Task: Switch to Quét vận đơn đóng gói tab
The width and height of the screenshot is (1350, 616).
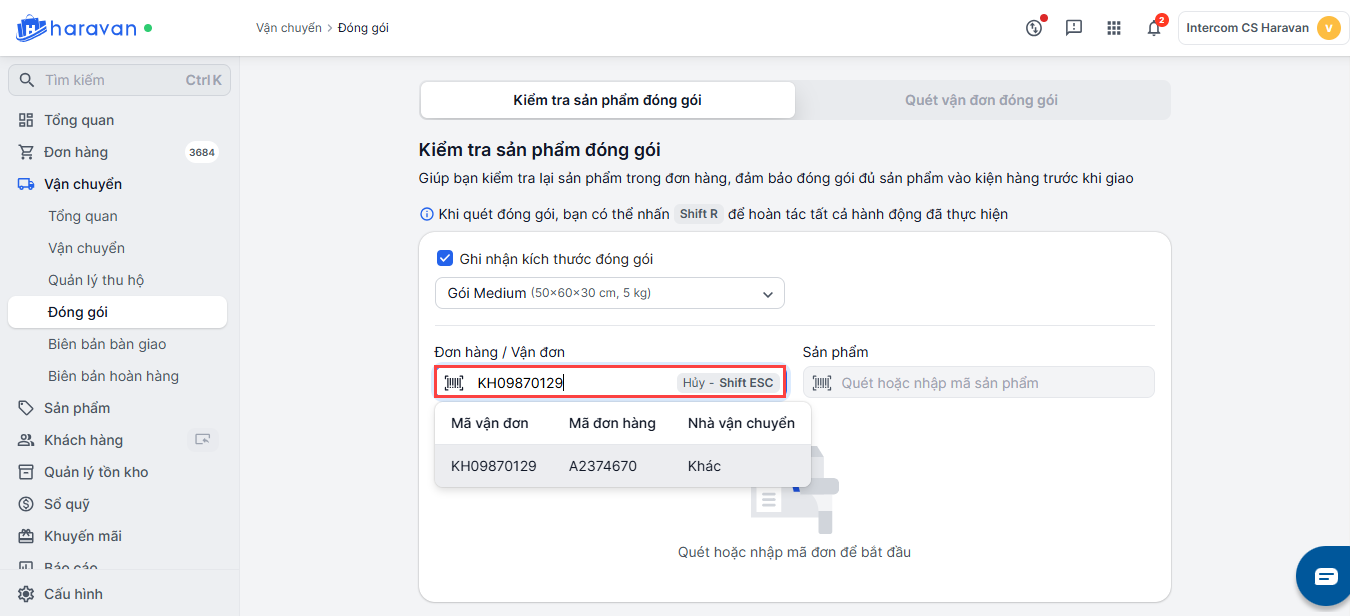Action: click(982, 100)
